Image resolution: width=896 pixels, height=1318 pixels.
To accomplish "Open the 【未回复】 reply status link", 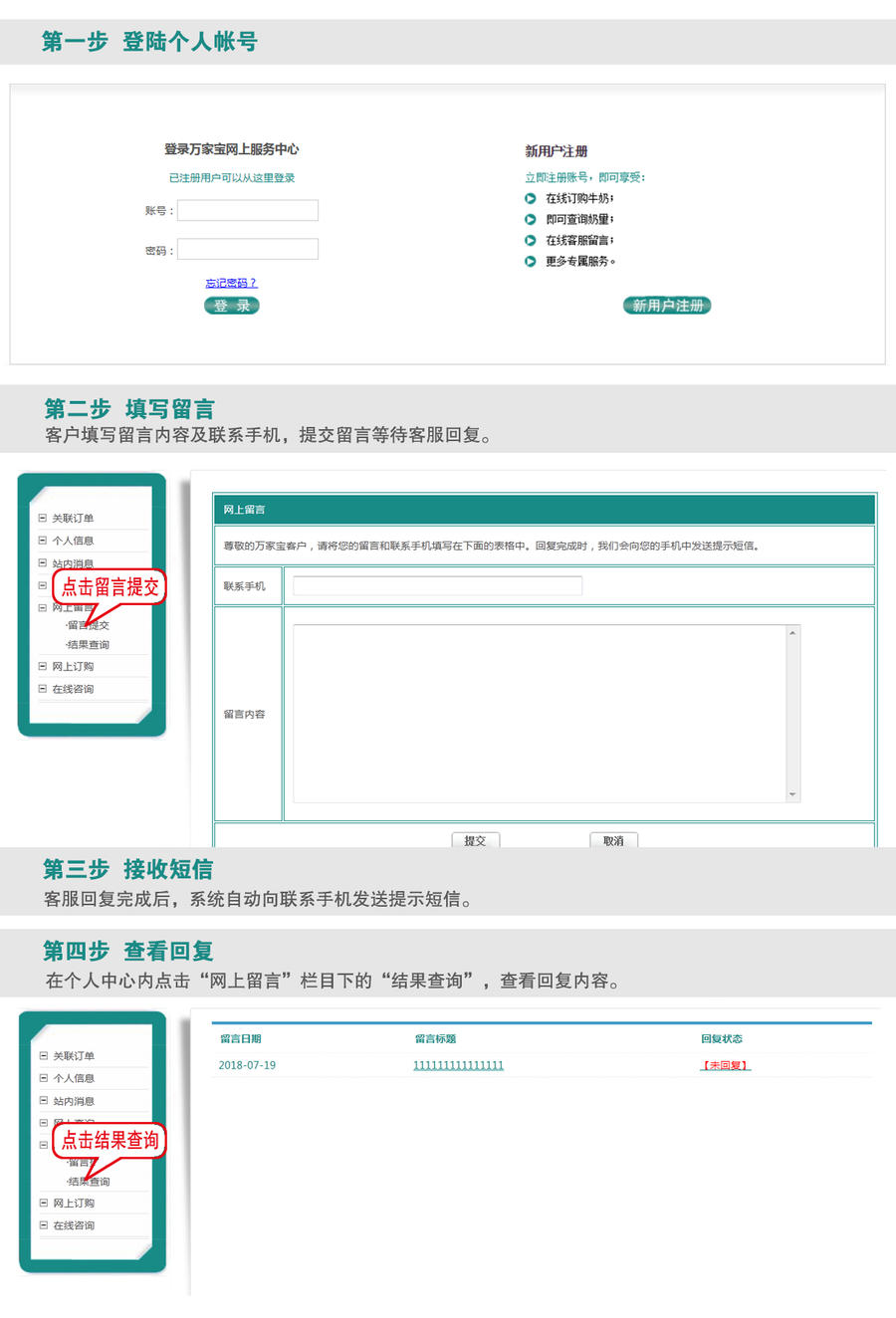I will (725, 1065).
